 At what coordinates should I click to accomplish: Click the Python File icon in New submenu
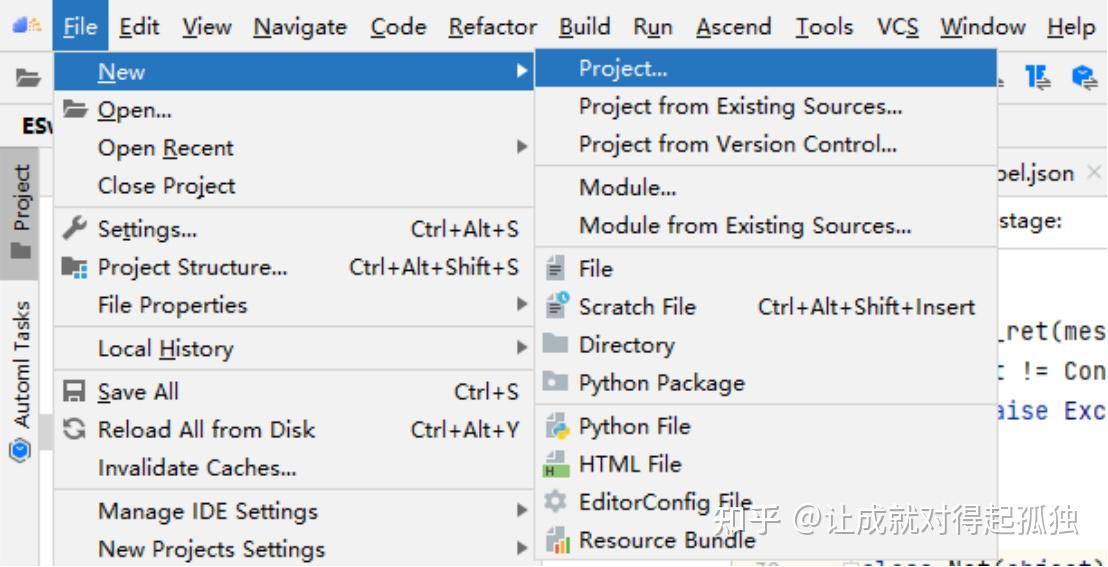pos(556,427)
